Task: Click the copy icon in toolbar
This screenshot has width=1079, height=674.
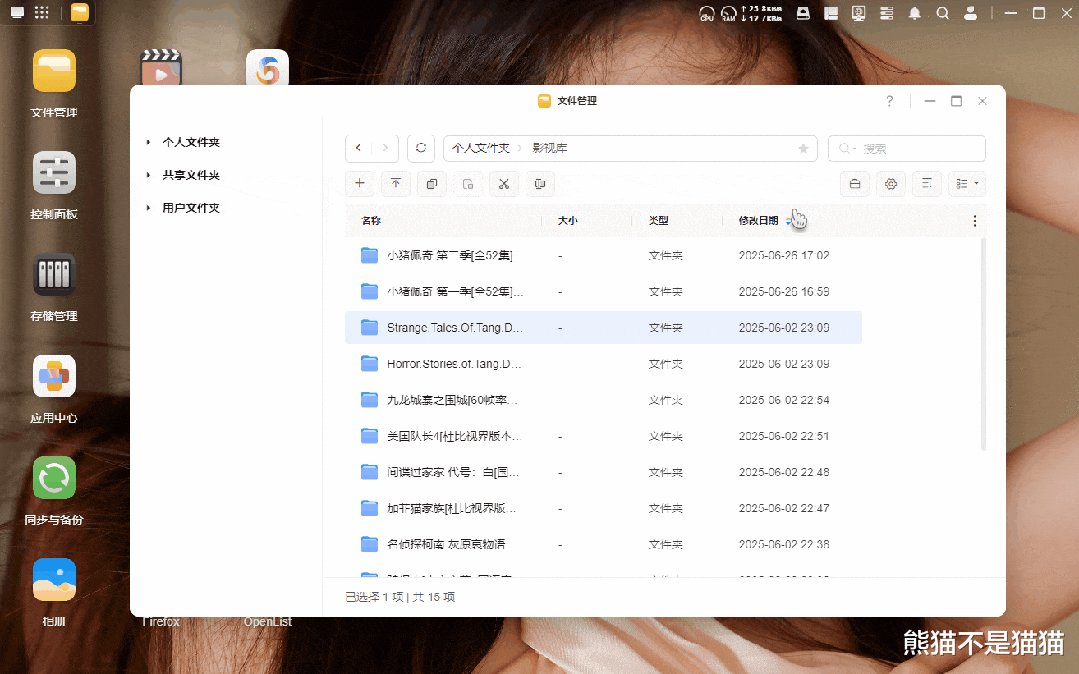Action: [x=431, y=184]
